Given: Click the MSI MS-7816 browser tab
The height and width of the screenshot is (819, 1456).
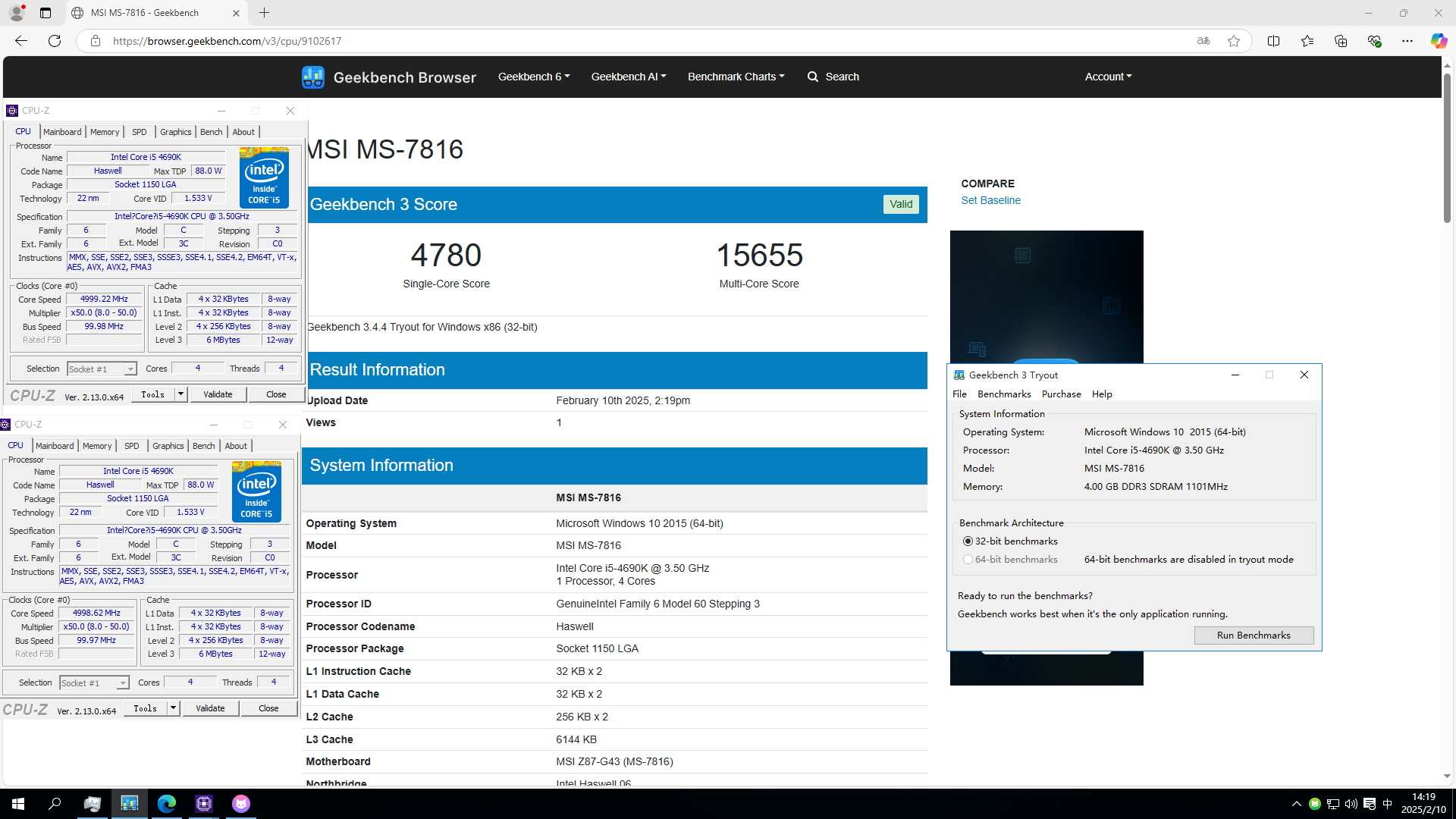Looking at the screenshot, I should click(x=156, y=13).
